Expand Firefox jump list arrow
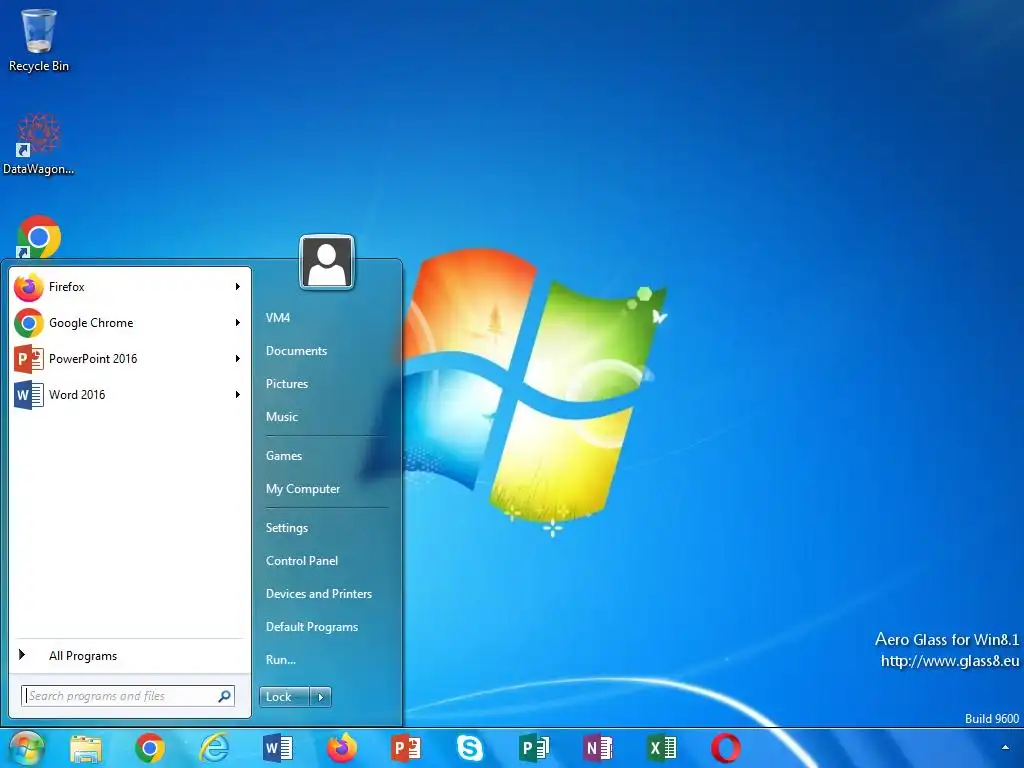 coord(238,287)
